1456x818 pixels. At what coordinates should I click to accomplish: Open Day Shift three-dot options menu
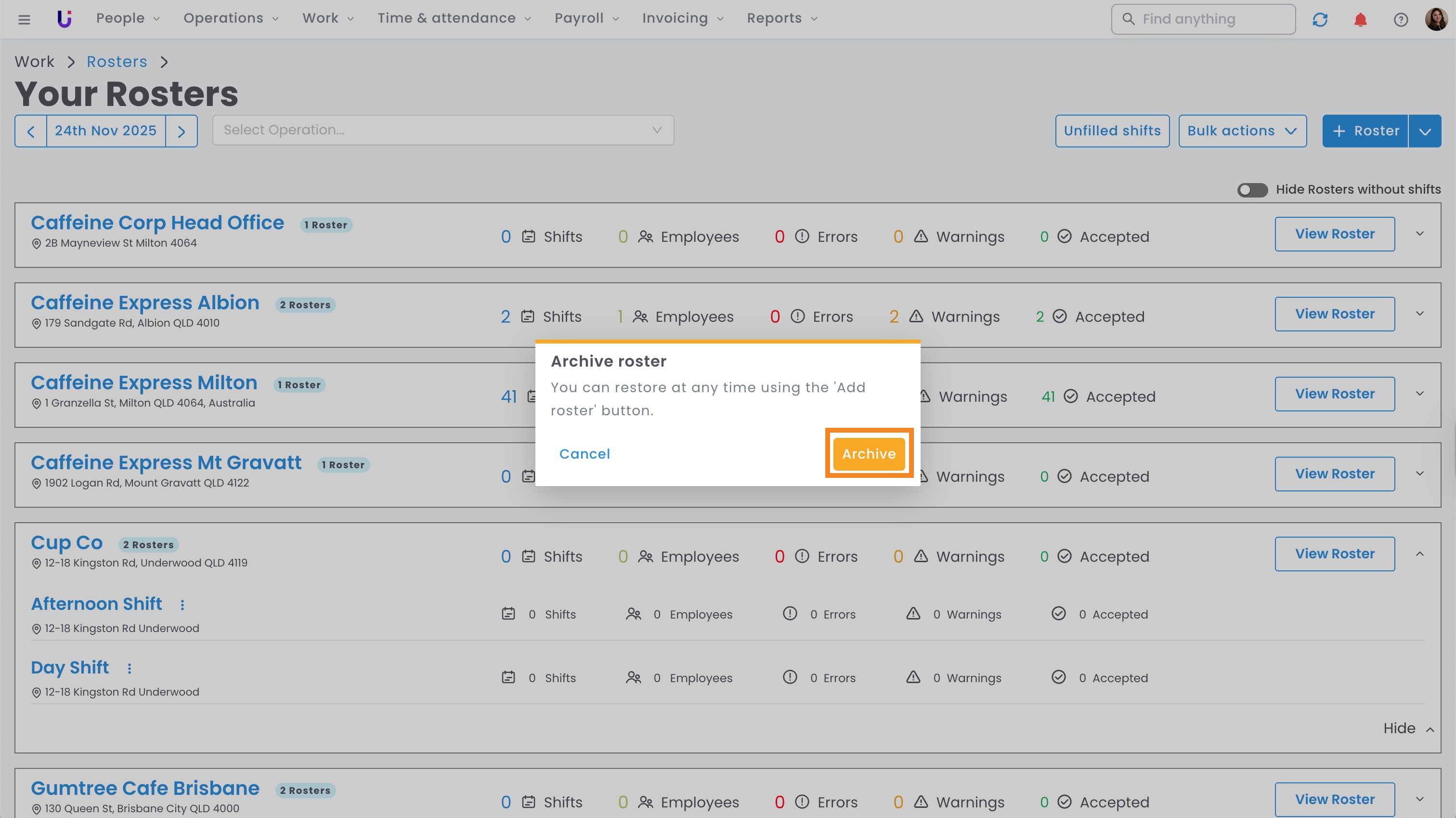130,668
